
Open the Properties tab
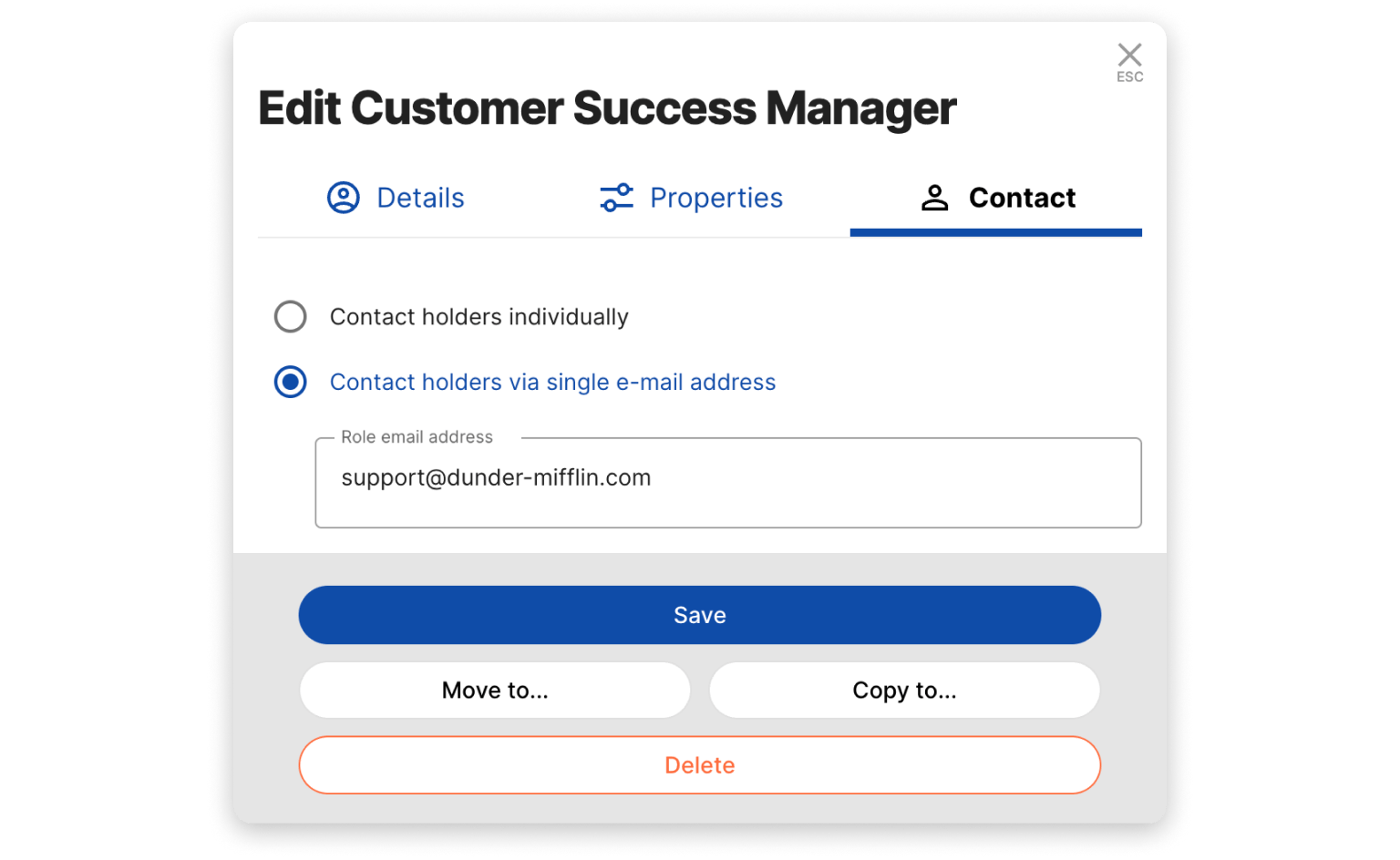tap(715, 198)
